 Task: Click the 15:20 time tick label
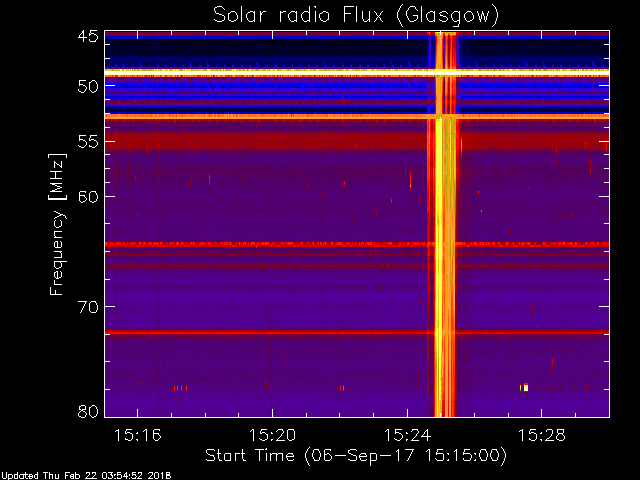tap(272, 436)
